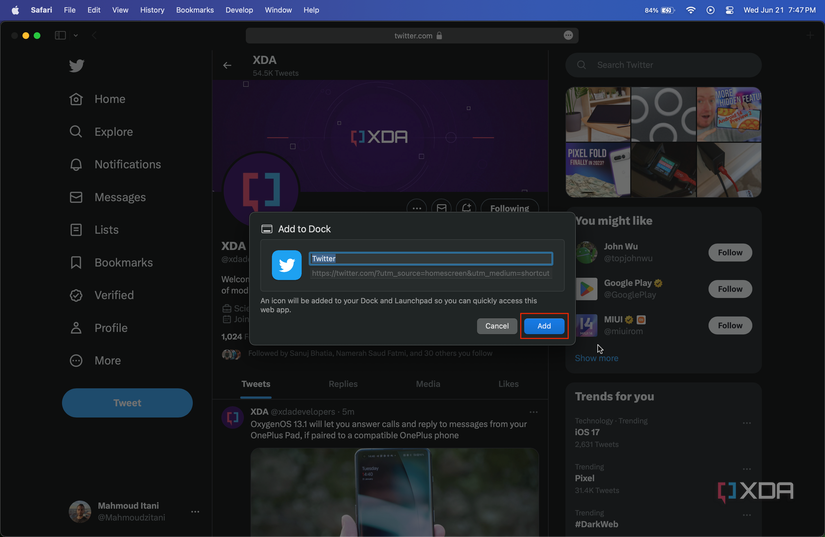Open the OxygenOS tweet image
This screenshot has width=825, height=537.
(x=395, y=492)
